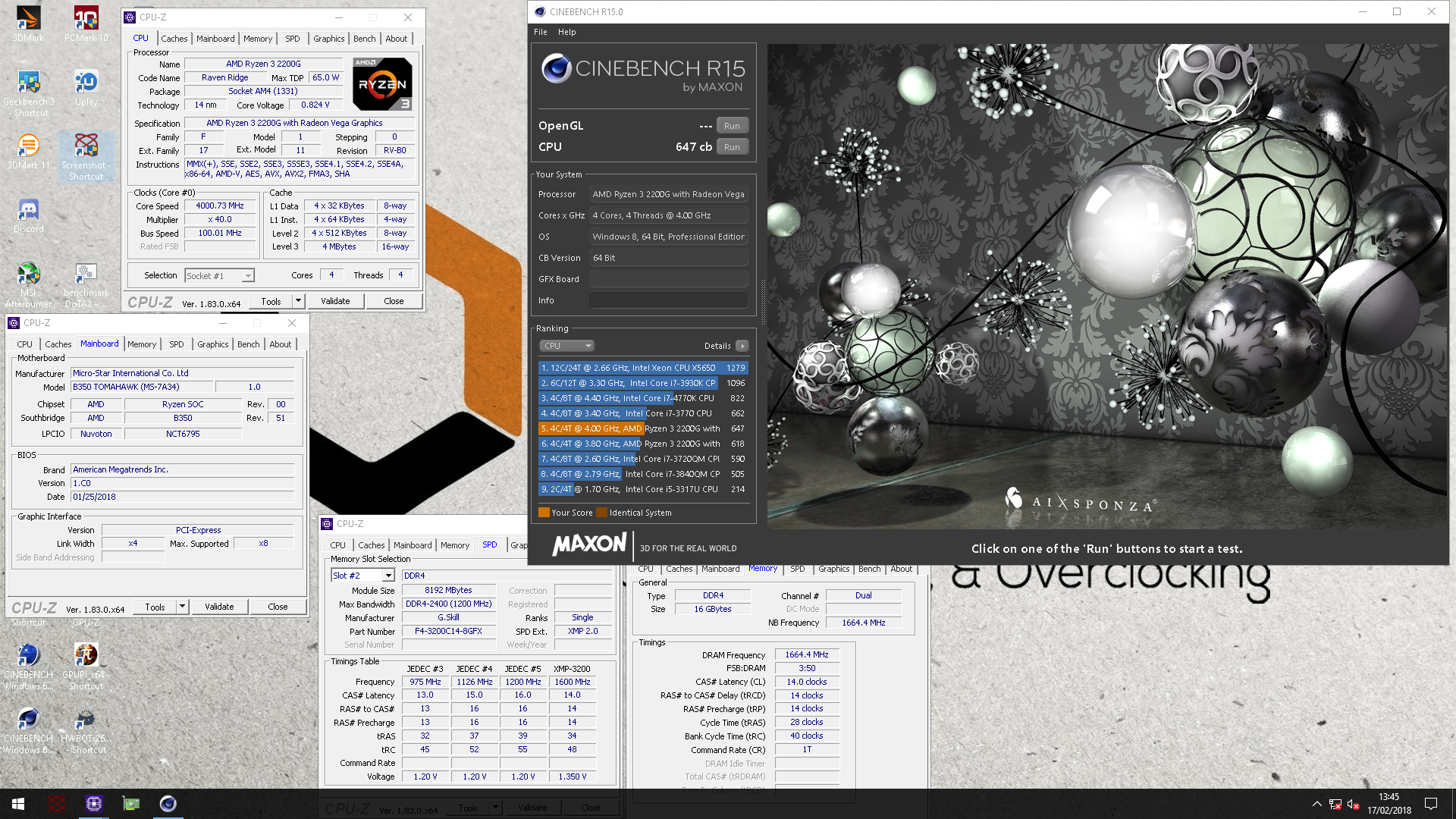This screenshot has height=819, width=1456.
Task: Select the Screenshot shortcut on the desktop
Action: coord(86,158)
